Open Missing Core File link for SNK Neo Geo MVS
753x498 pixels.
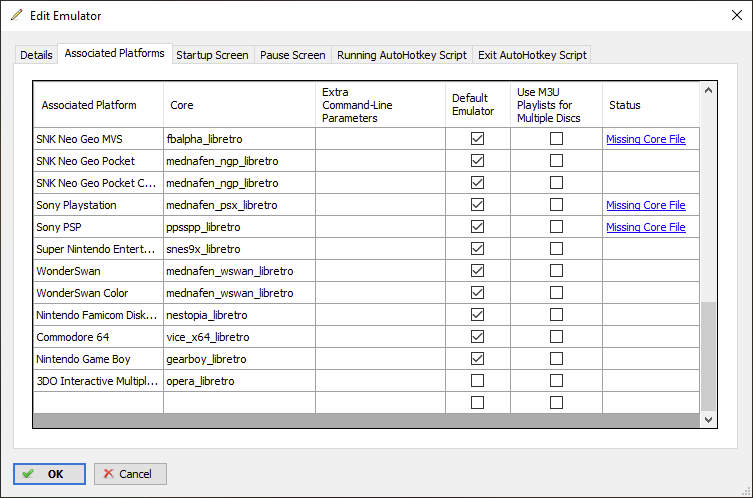click(645, 139)
